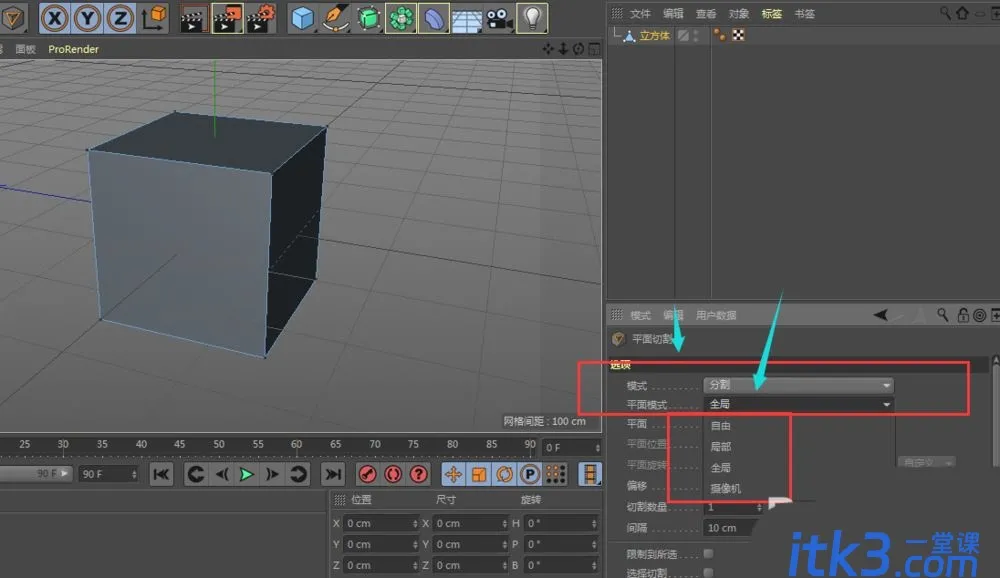
Task: Click attribute manager search icon
Action: (942, 315)
